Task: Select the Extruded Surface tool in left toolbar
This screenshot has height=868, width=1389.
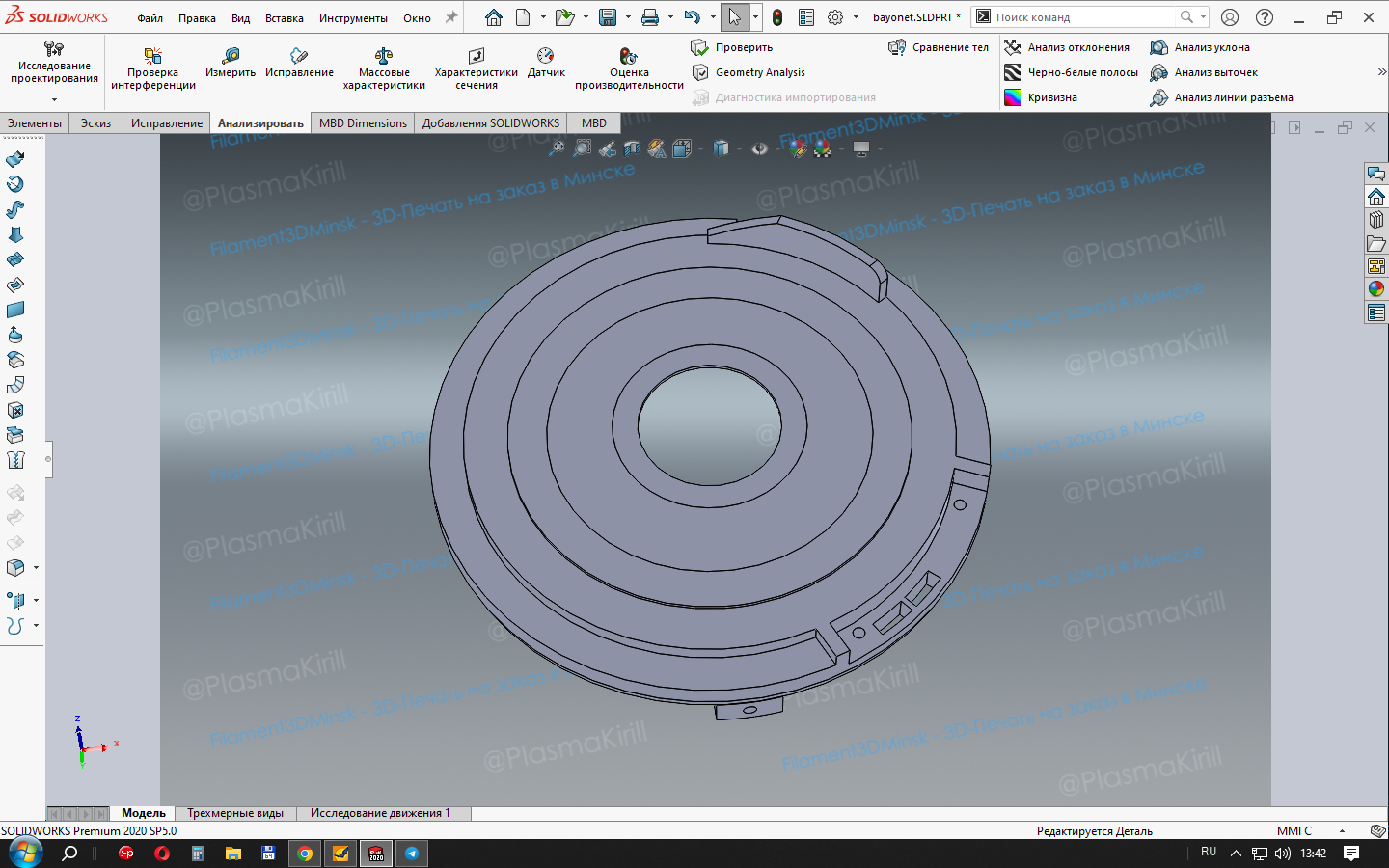Action: [15, 159]
